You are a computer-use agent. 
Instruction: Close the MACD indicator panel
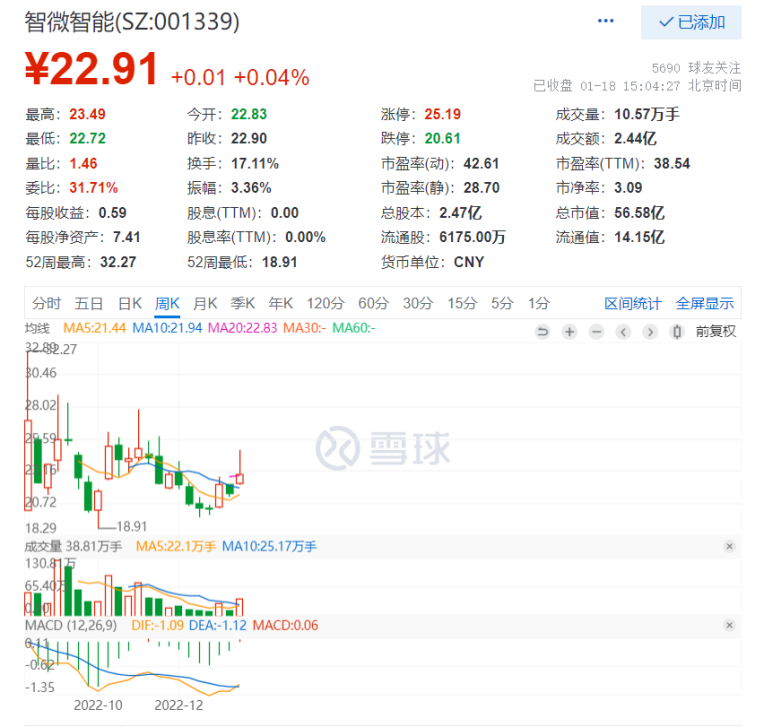coord(729,625)
